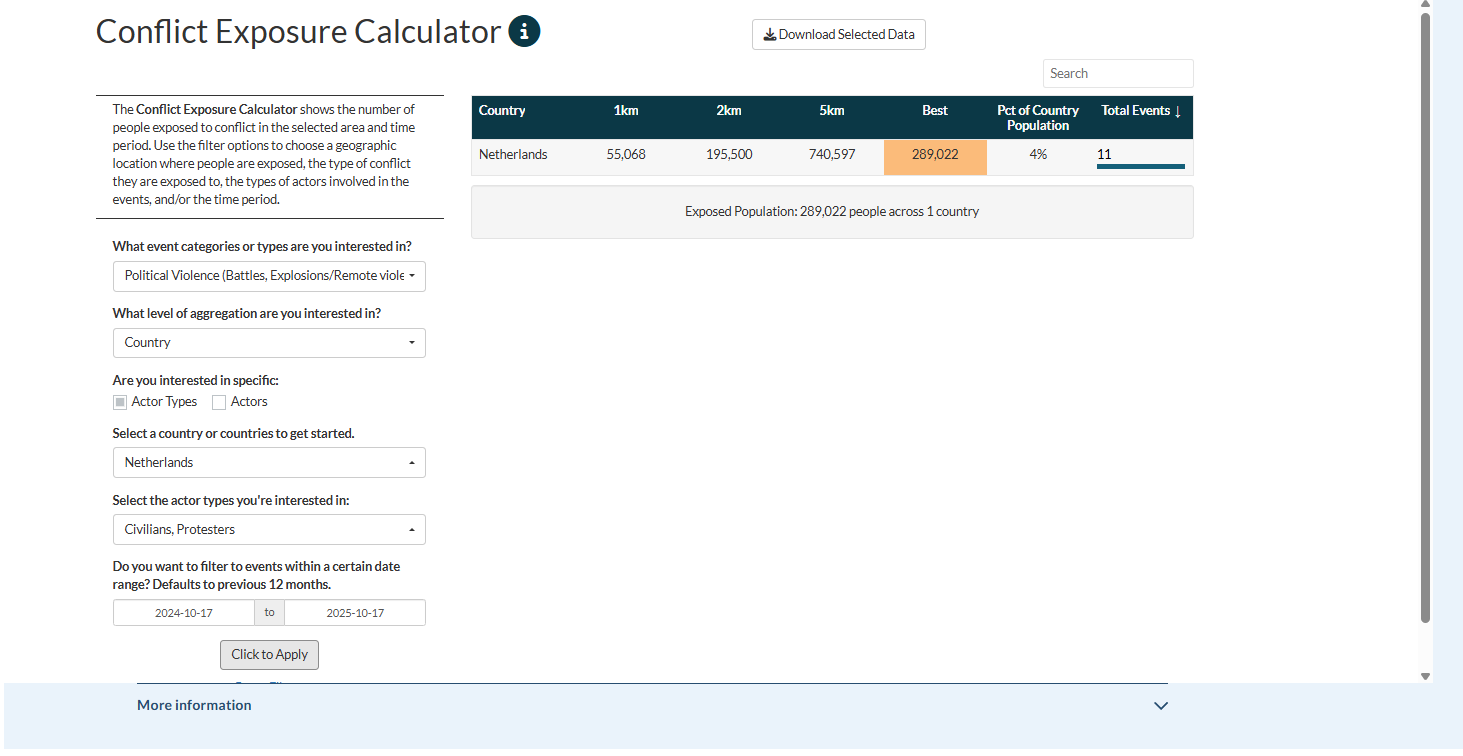The width and height of the screenshot is (1463, 756).
Task: Click the scrollbar down arrow
Action: point(1425,677)
